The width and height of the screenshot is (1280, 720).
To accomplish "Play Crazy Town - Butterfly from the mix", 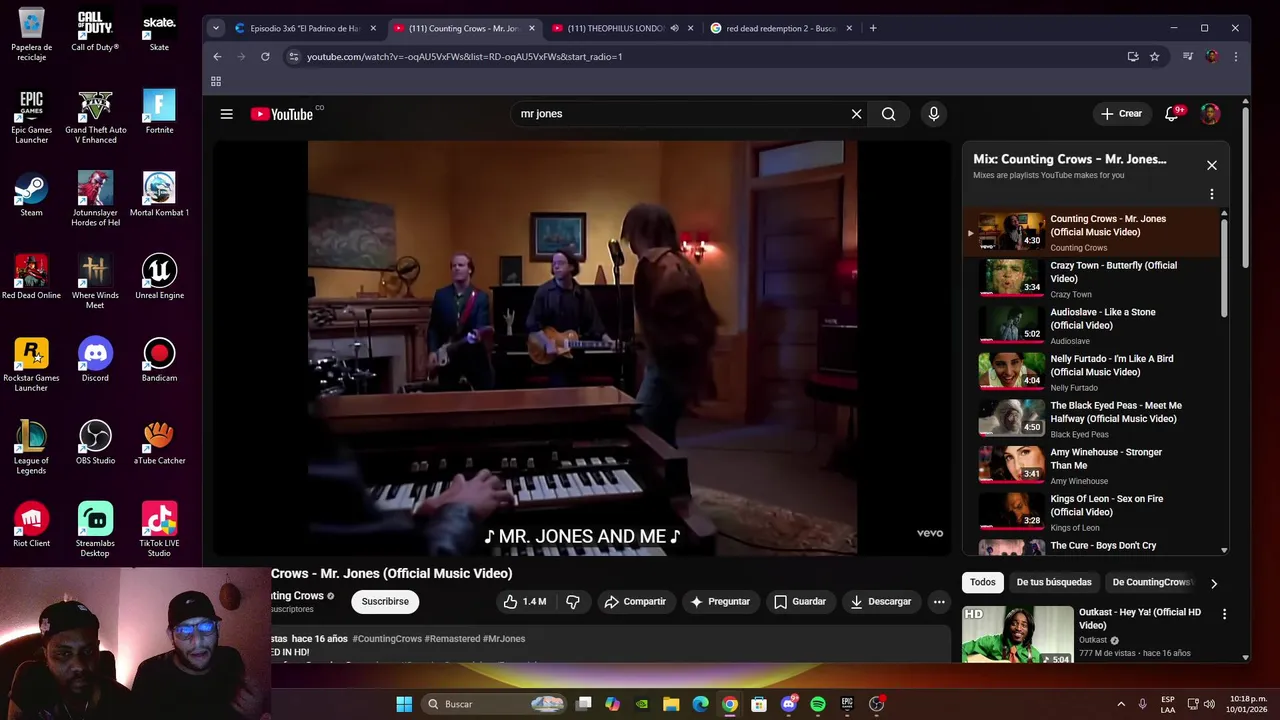I will click(1094, 279).
